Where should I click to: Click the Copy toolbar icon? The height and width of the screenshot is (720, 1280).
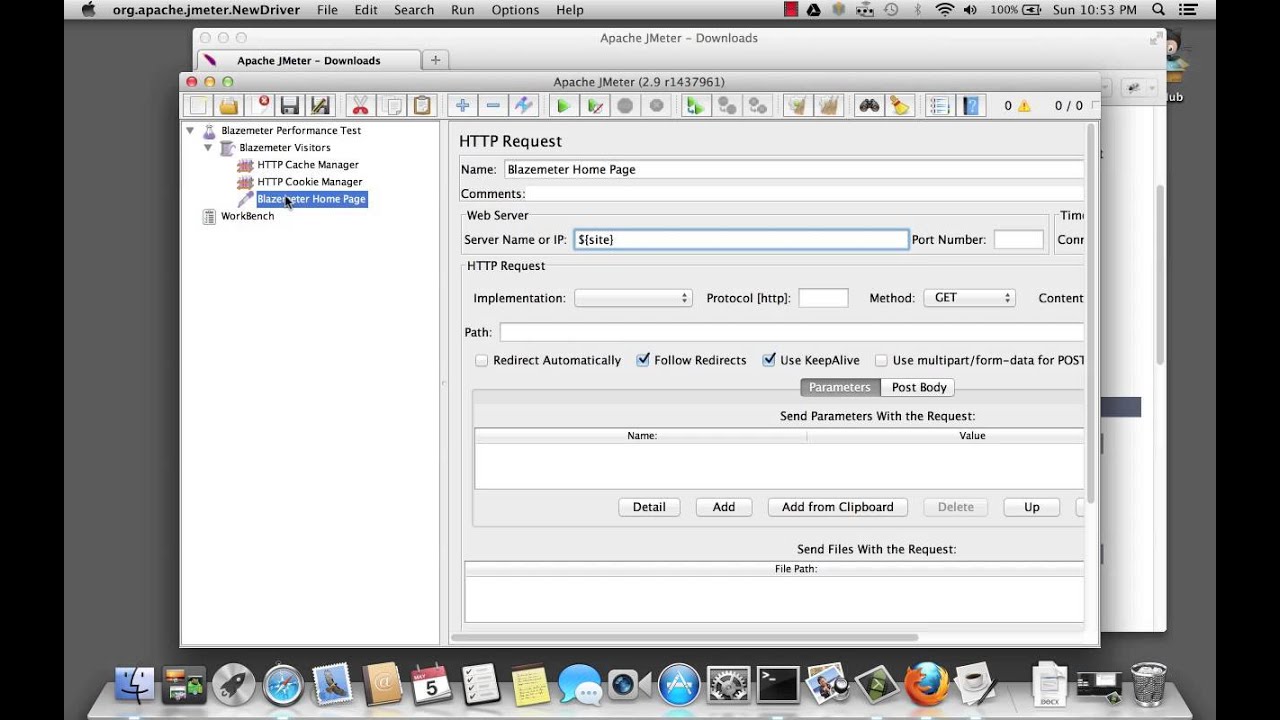pyautogui.click(x=393, y=105)
